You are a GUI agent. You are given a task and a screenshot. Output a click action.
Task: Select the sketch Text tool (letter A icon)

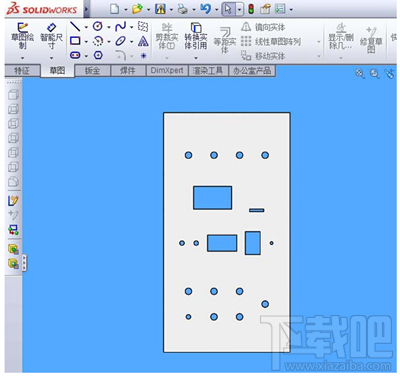click(143, 41)
